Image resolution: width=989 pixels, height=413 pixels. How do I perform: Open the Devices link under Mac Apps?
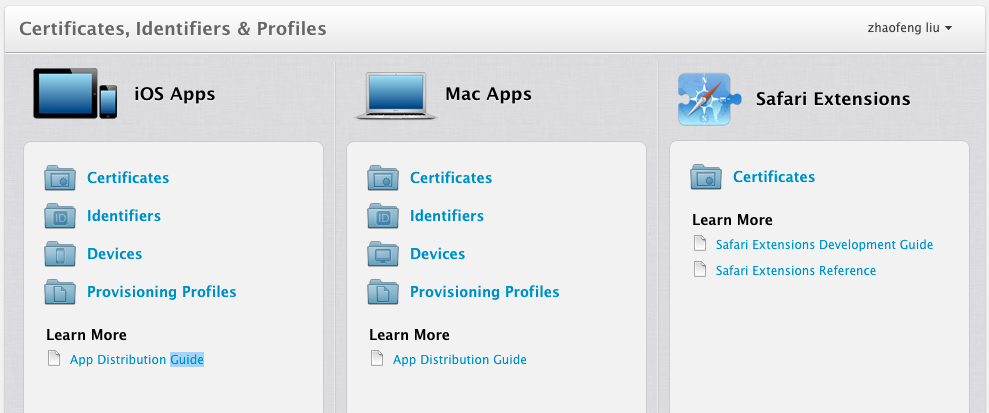pyautogui.click(x=437, y=253)
